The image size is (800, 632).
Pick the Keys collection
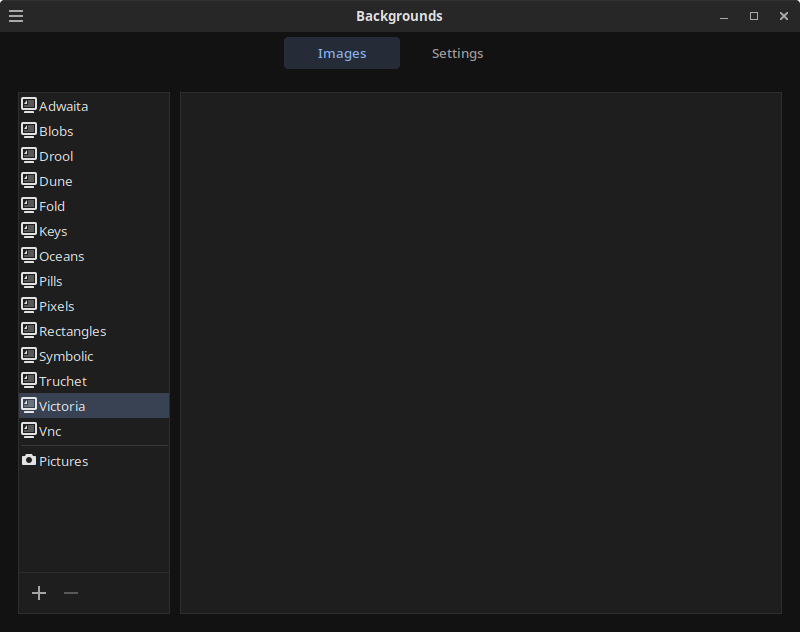tap(94, 231)
